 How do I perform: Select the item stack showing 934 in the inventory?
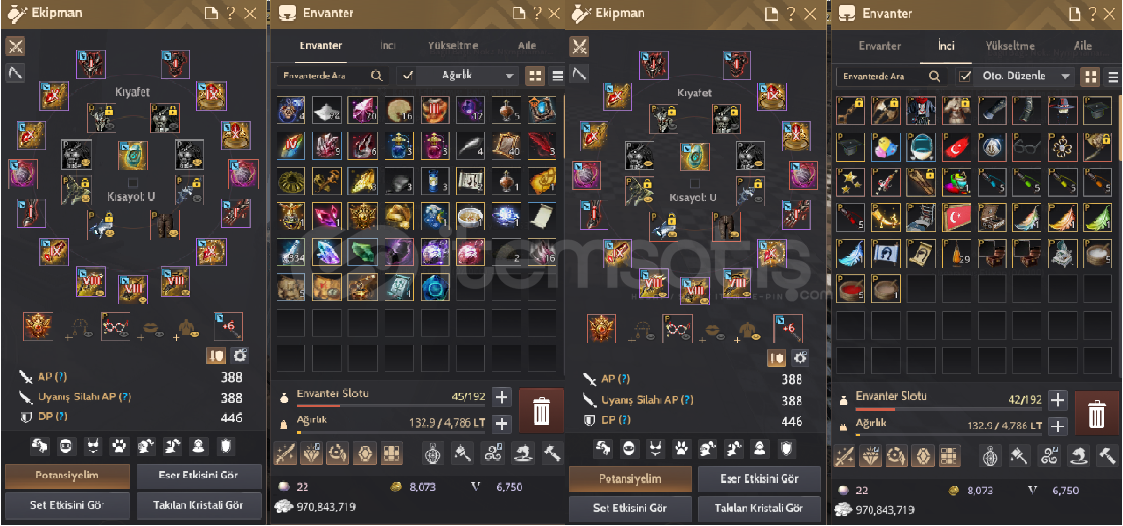(291, 252)
